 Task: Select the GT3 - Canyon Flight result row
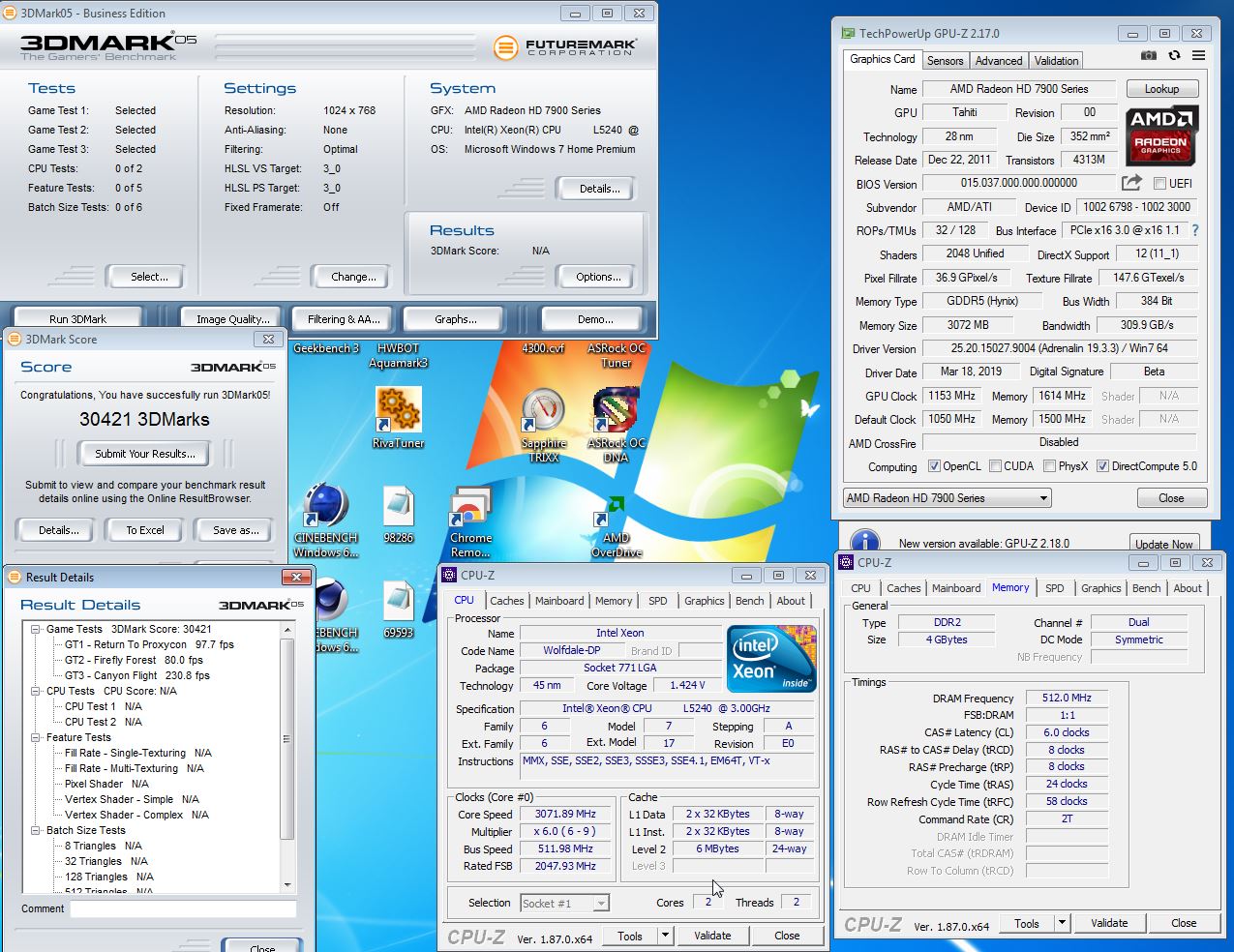(136, 675)
